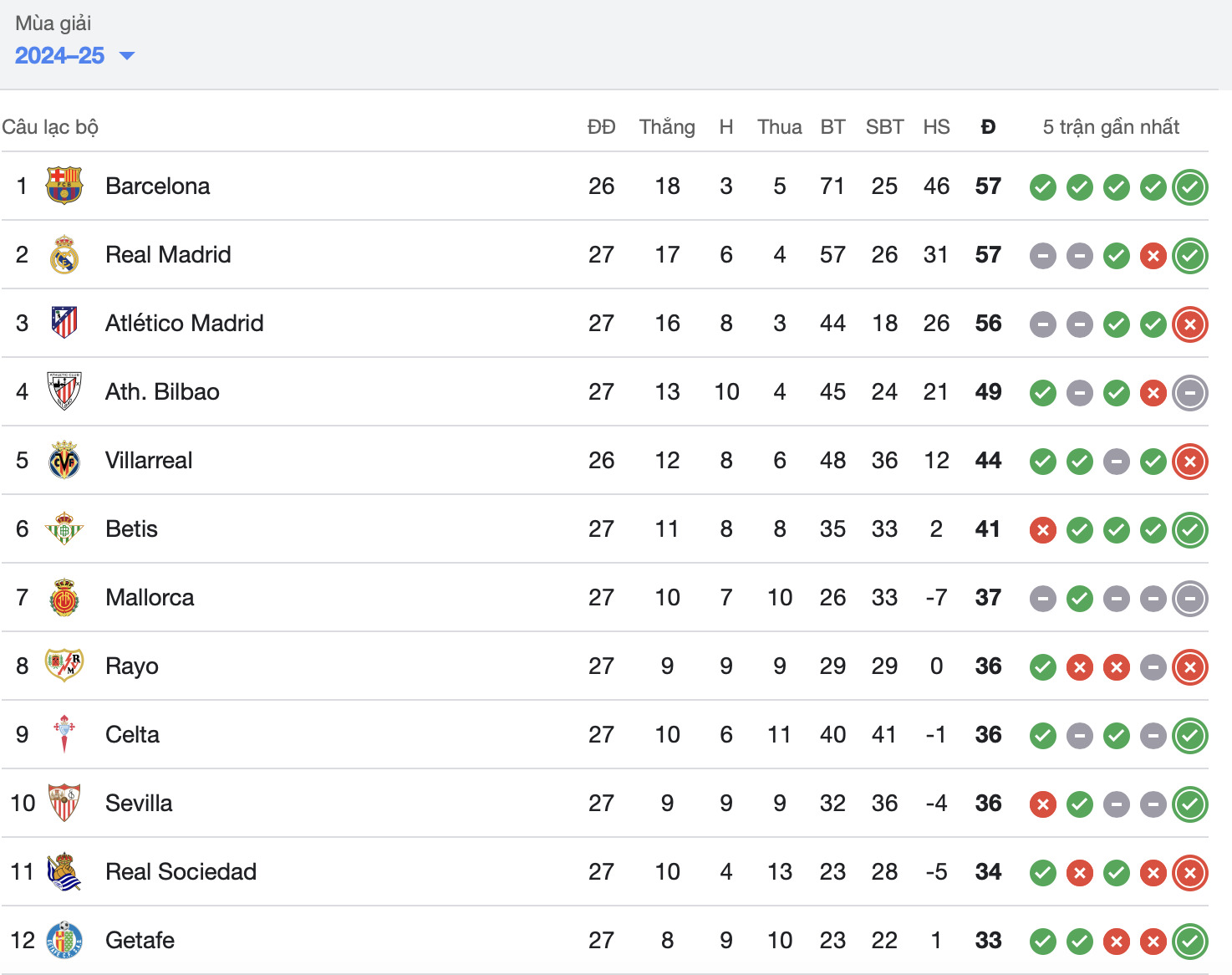Click the Ath. Bilbao team name

pyautogui.click(x=162, y=392)
